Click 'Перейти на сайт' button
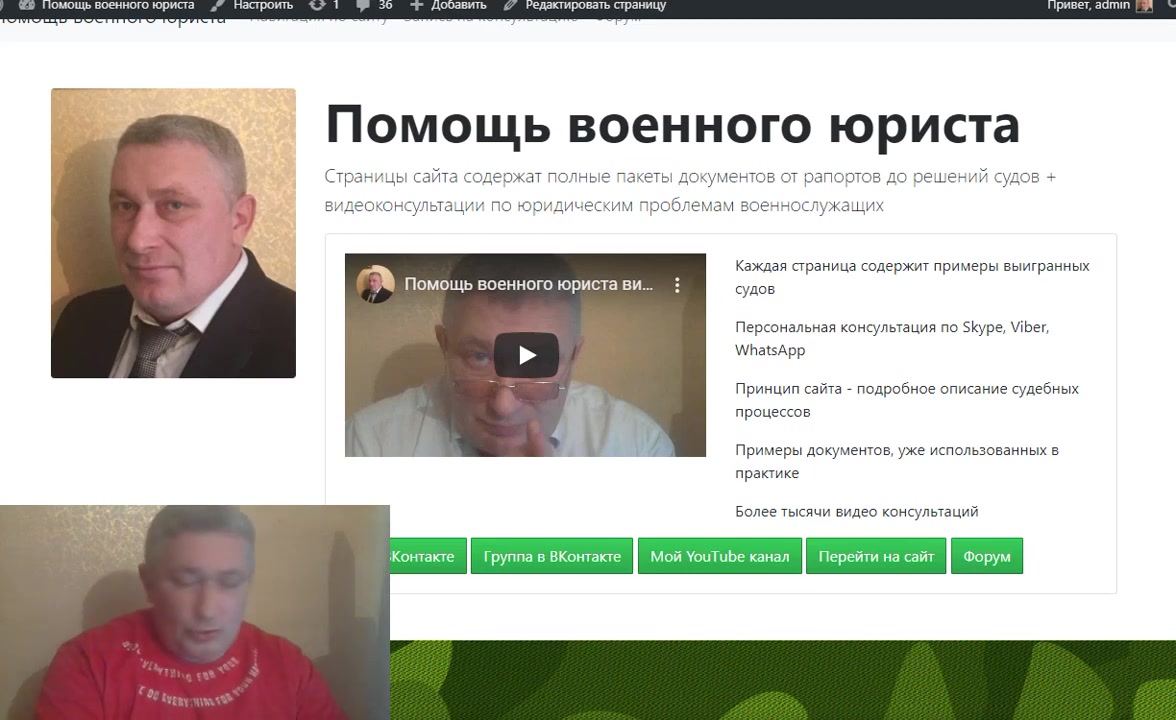The image size is (1176, 720). 876,556
